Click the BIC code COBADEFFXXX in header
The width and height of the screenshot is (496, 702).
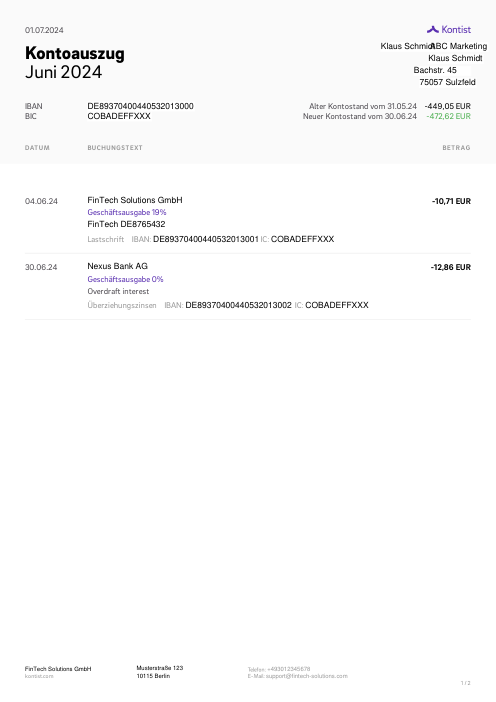[x=119, y=116]
